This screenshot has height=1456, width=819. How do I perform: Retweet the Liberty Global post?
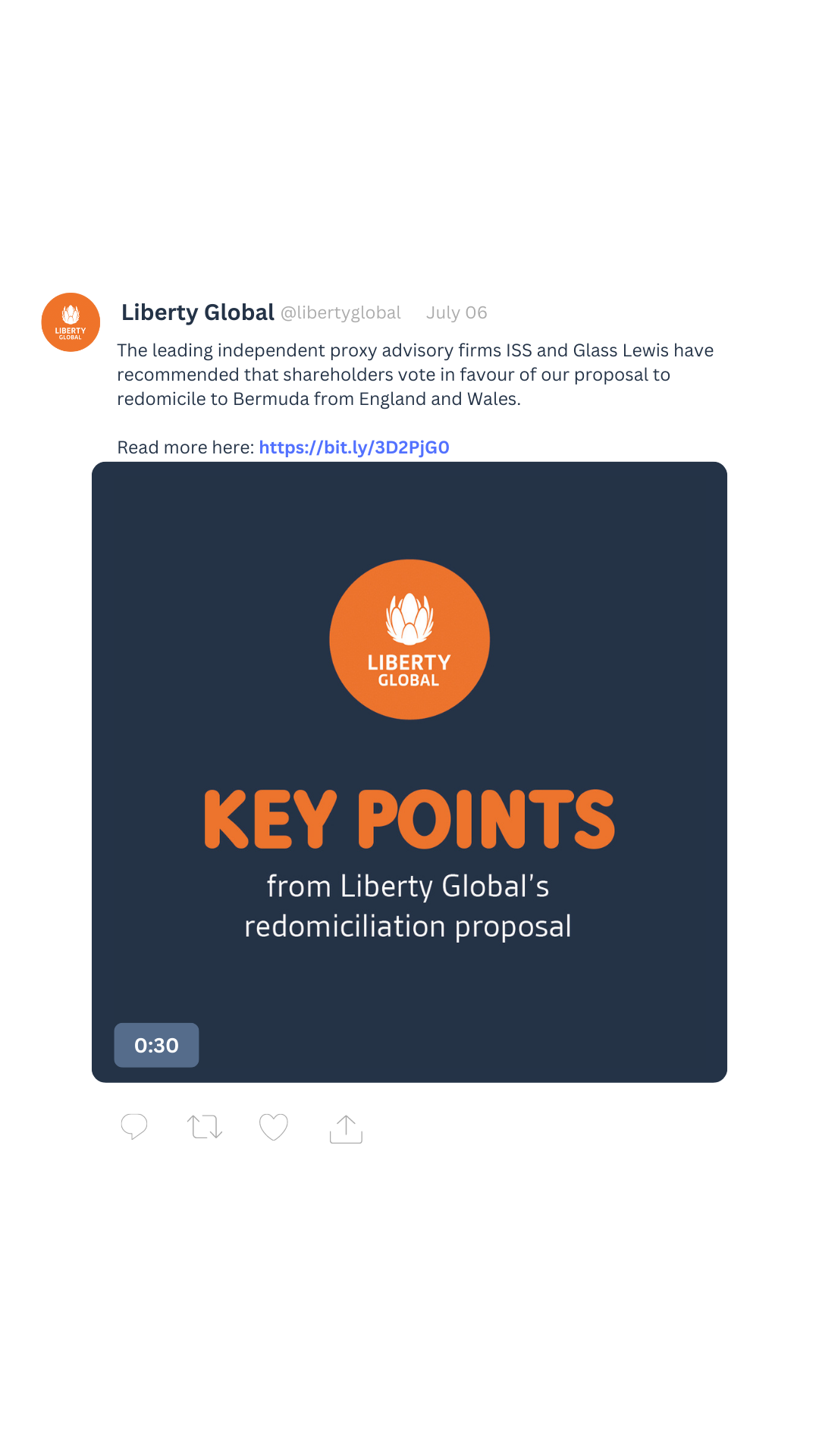point(205,1127)
